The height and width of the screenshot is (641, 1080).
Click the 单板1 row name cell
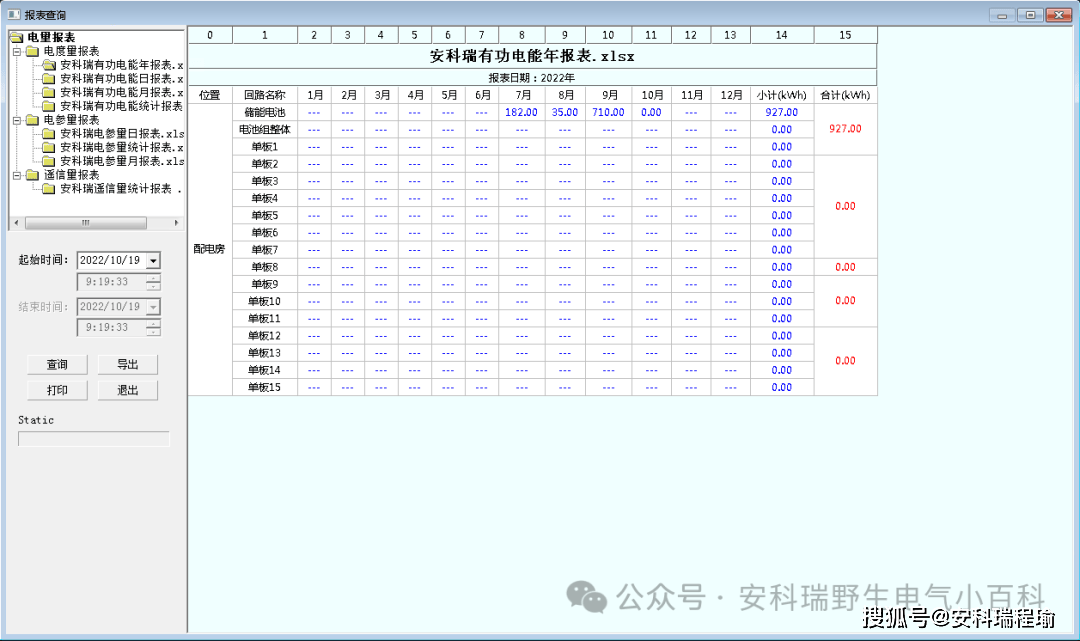click(x=264, y=147)
